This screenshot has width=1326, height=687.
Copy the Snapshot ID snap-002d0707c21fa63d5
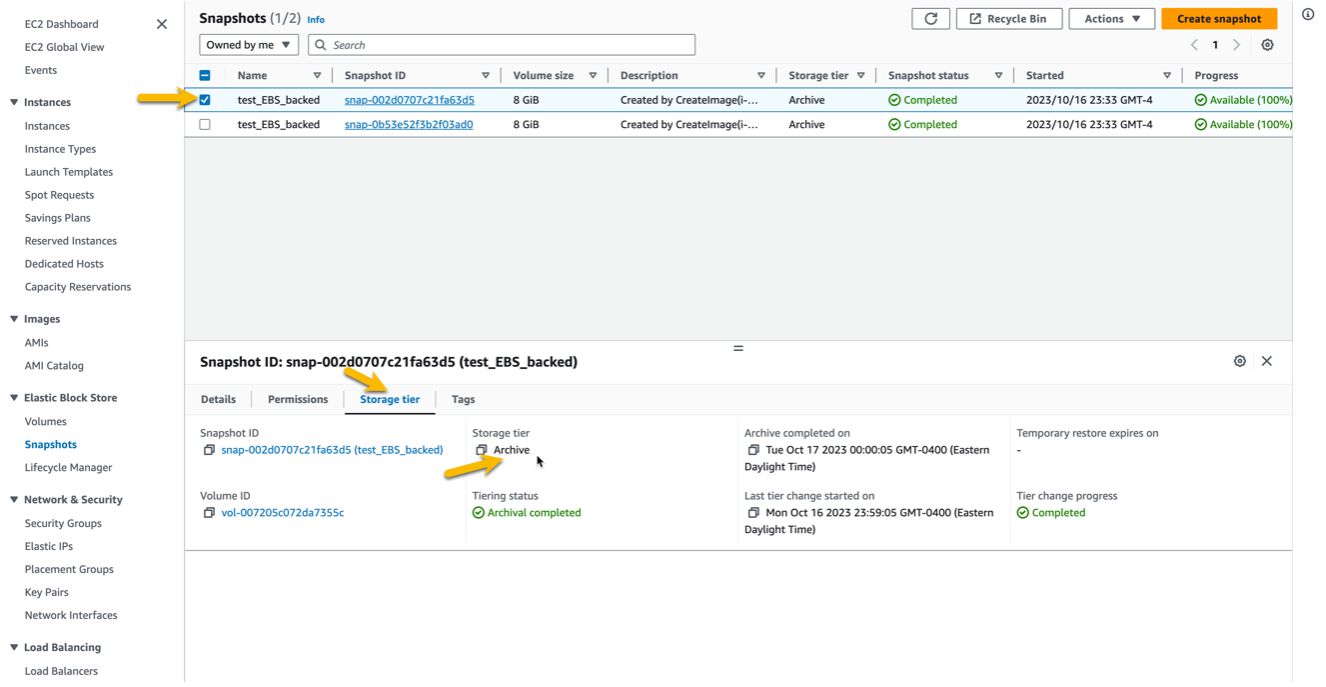[211, 450]
